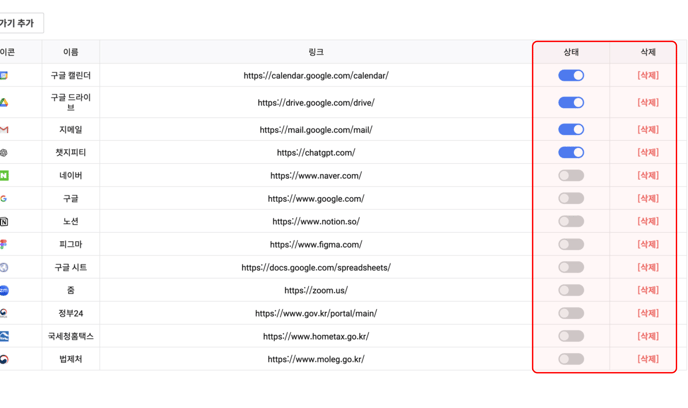The height and width of the screenshot is (408, 688).
Task: Turn on the 법제처 status toggle
Action: (571, 359)
